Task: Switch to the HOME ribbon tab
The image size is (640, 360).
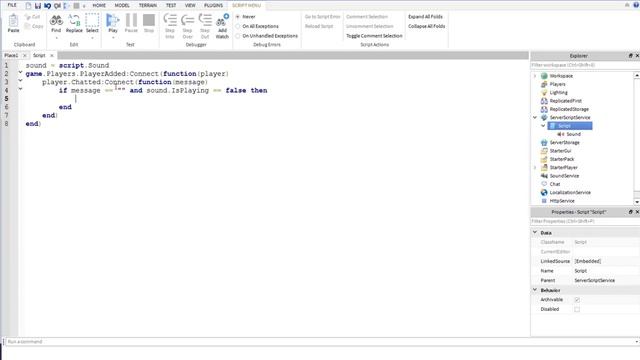Action: tap(99, 5)
